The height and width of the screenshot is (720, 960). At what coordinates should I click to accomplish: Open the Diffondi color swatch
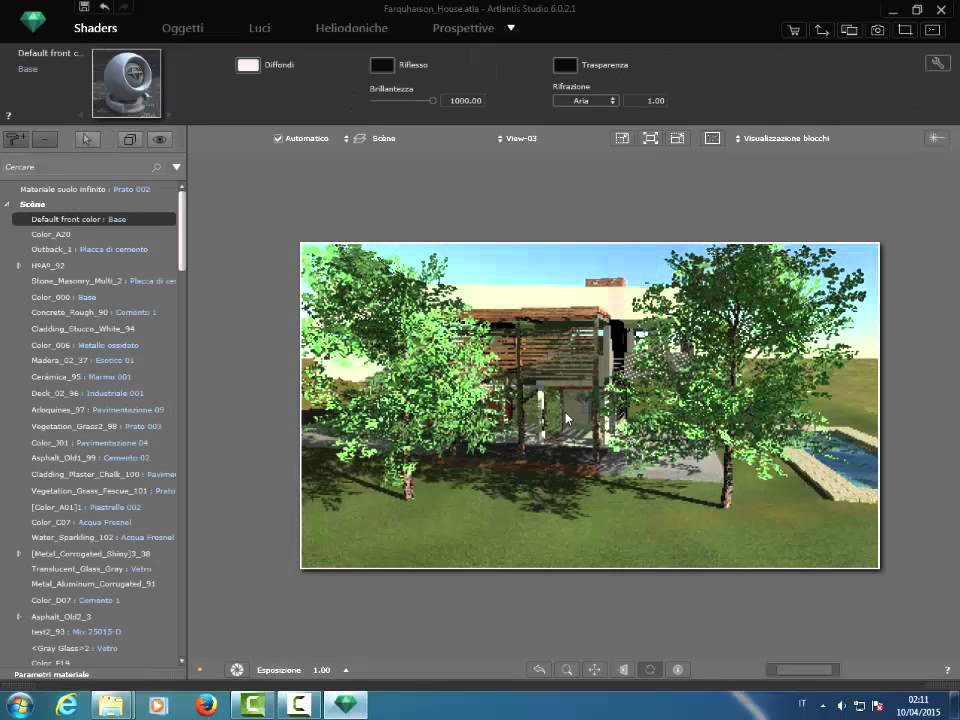247,65
